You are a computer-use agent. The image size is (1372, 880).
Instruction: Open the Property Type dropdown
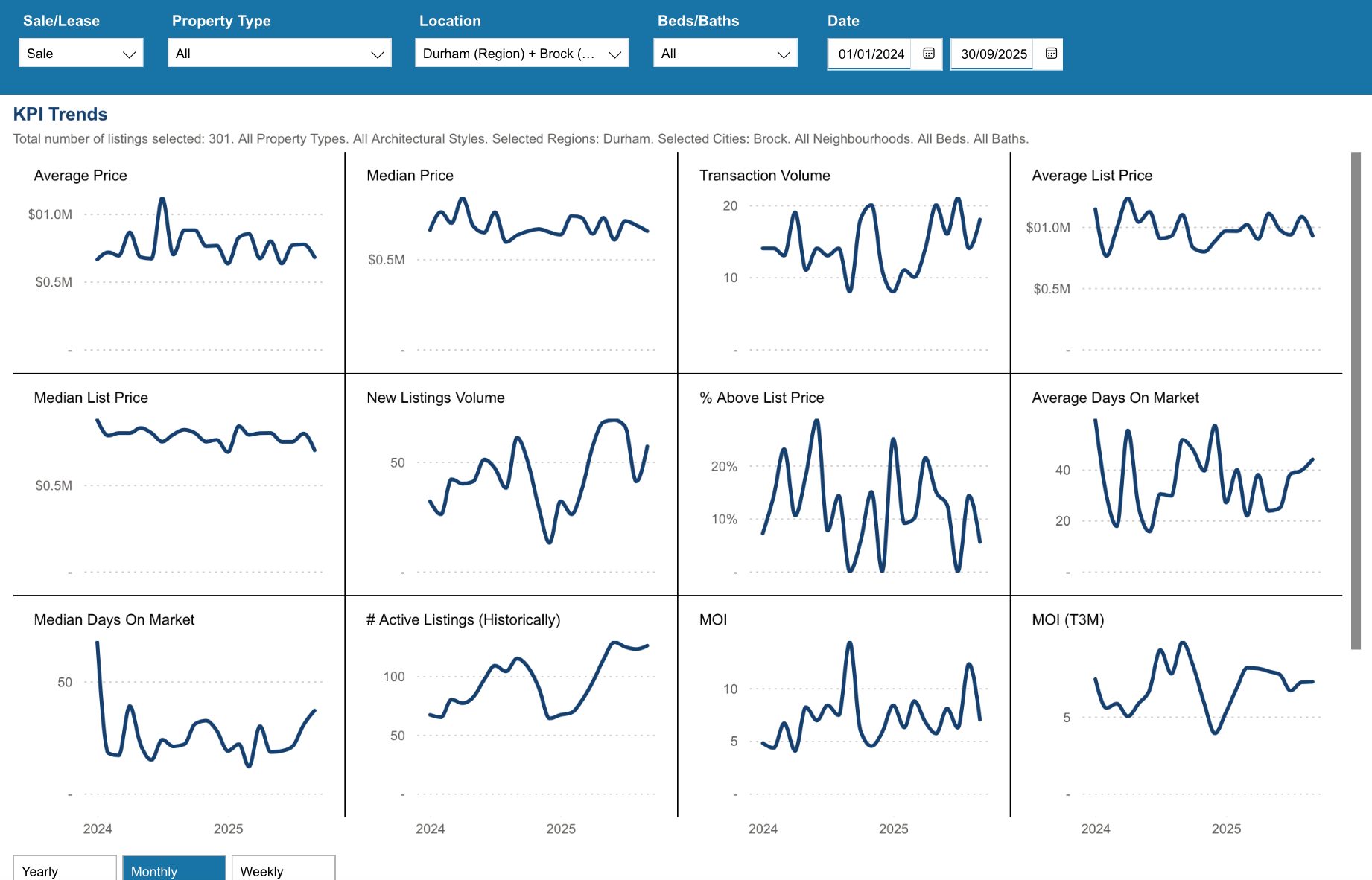point(279,54)
